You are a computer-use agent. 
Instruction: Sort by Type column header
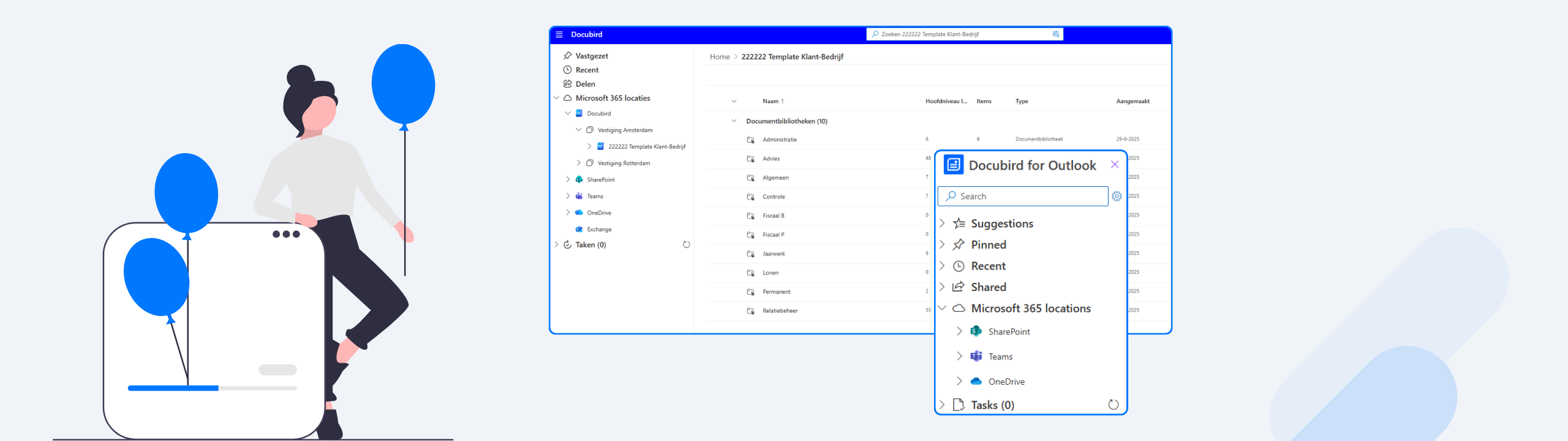coord(1022,102)
